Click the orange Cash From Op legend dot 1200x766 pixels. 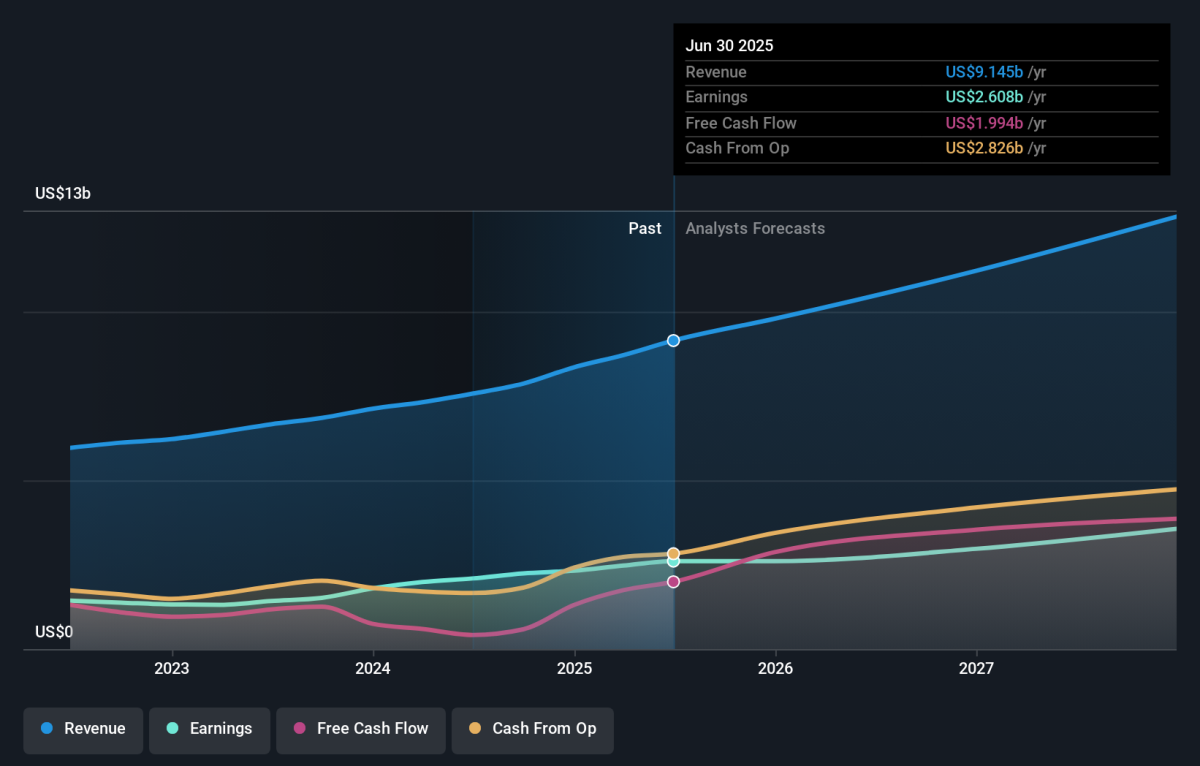(x=474, y=729)
